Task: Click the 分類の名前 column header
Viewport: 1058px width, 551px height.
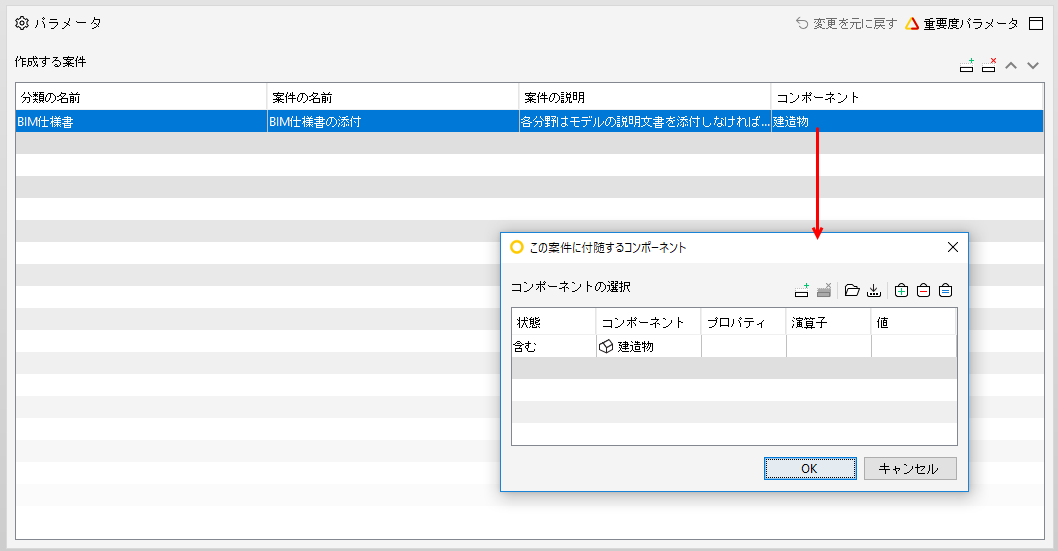Action: coord(142,98)
